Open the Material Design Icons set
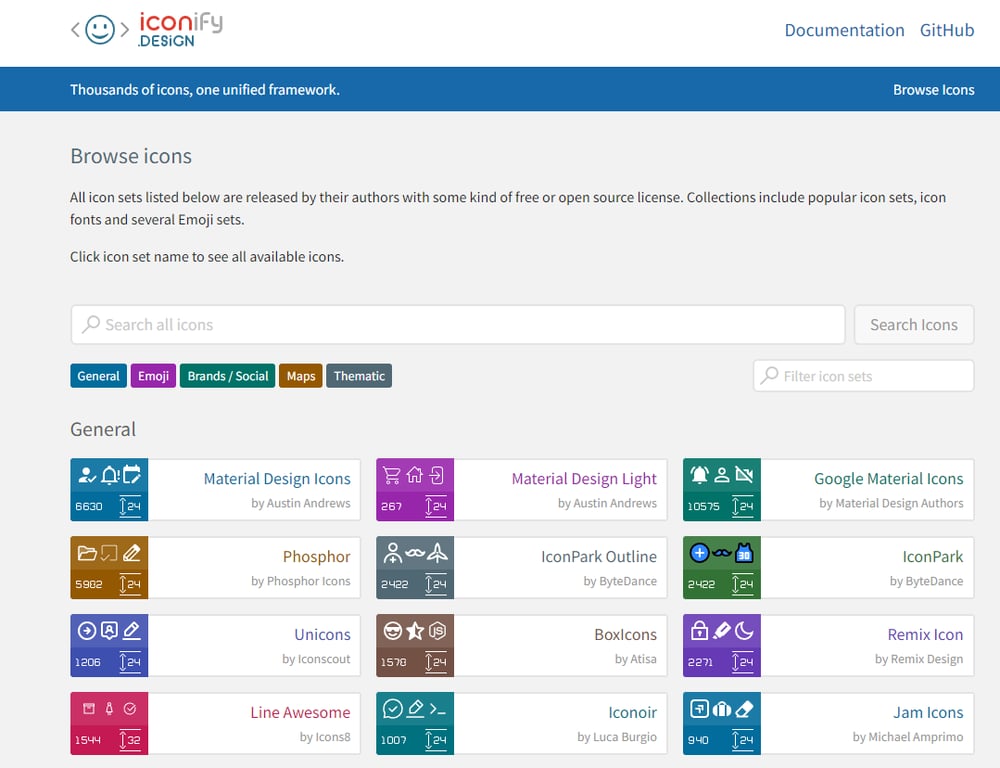Image resolution: width=1000 pixels, height=768 pixels. coord(277,478)
